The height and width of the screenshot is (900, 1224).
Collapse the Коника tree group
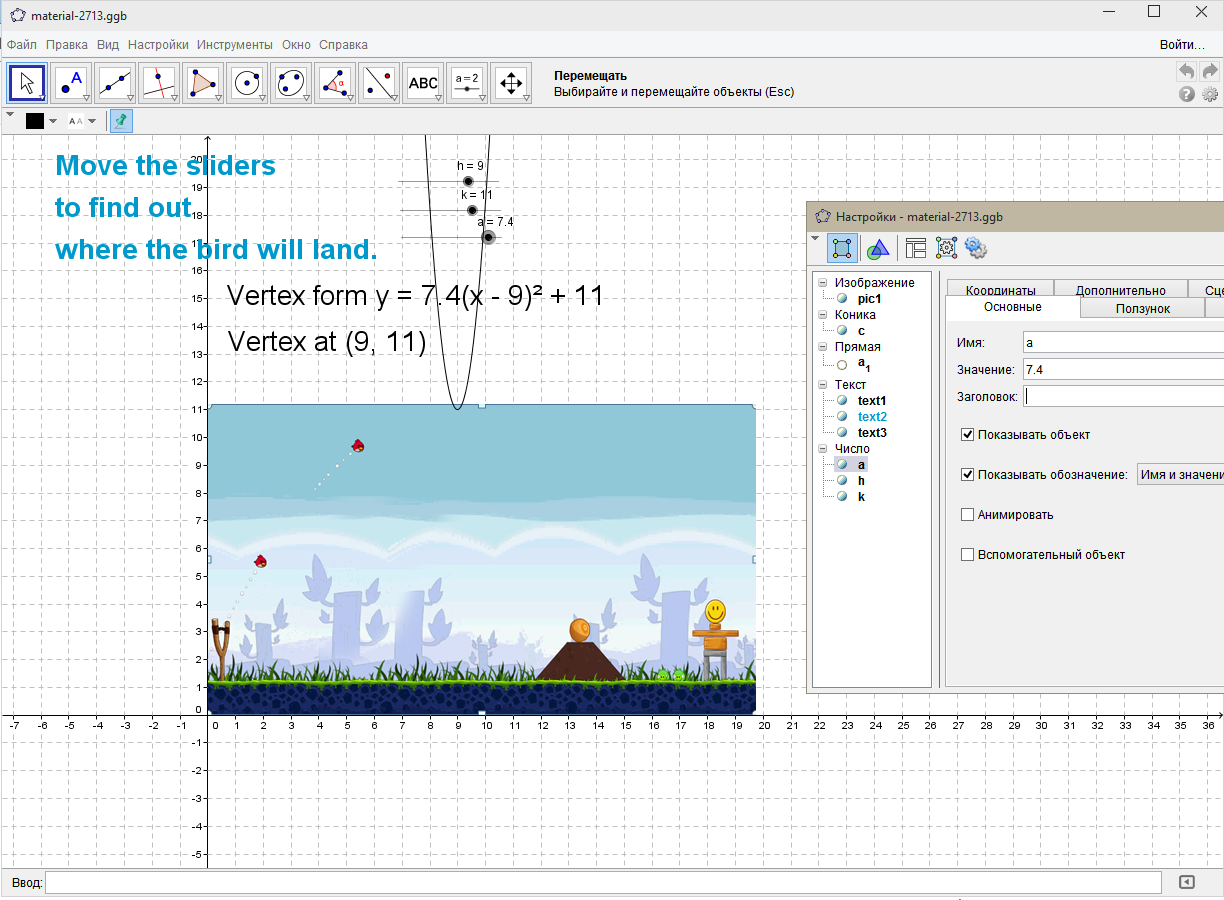(823, 315)
